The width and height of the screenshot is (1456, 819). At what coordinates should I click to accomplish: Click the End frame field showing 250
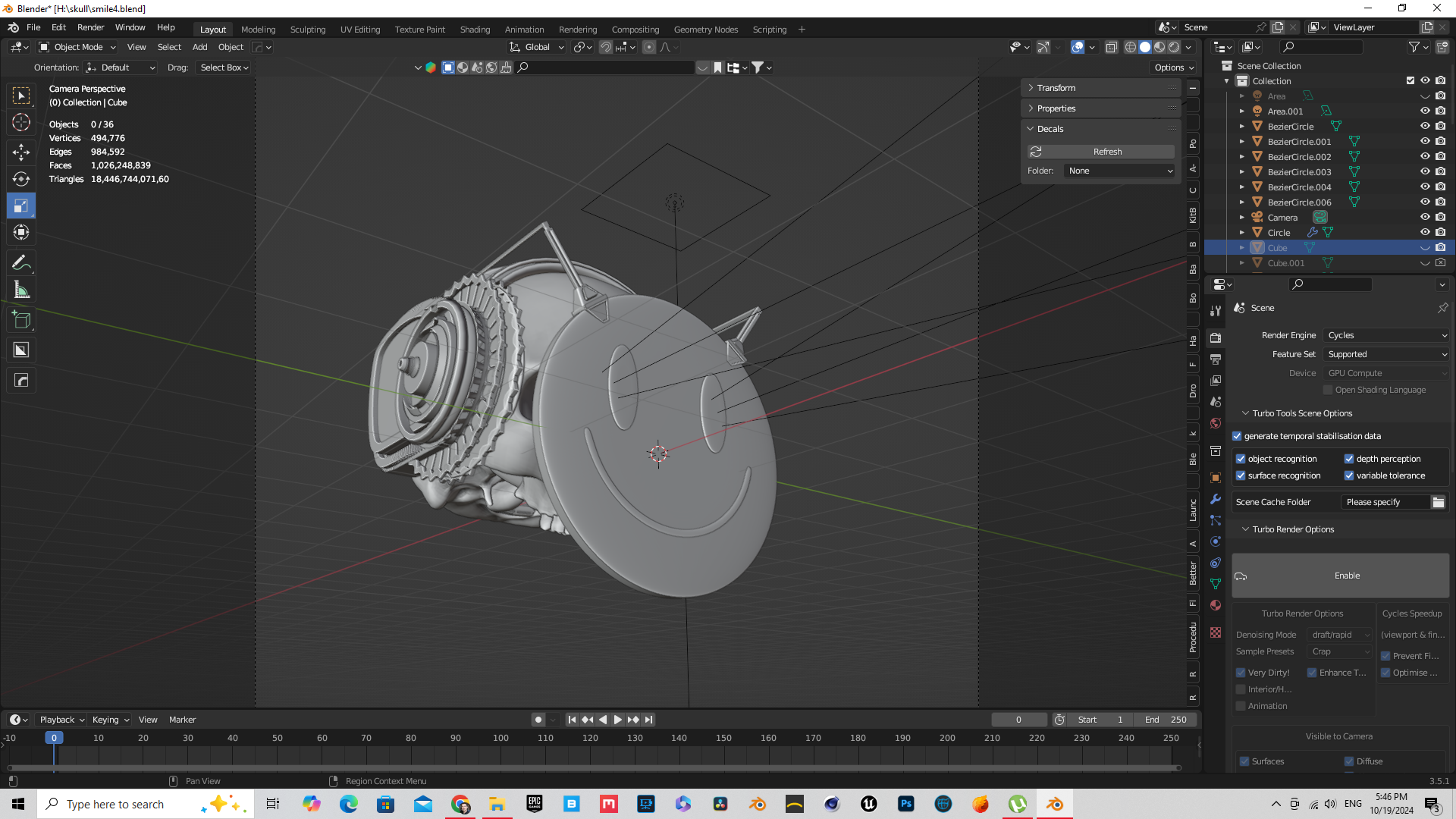[x=1166, y=720]
